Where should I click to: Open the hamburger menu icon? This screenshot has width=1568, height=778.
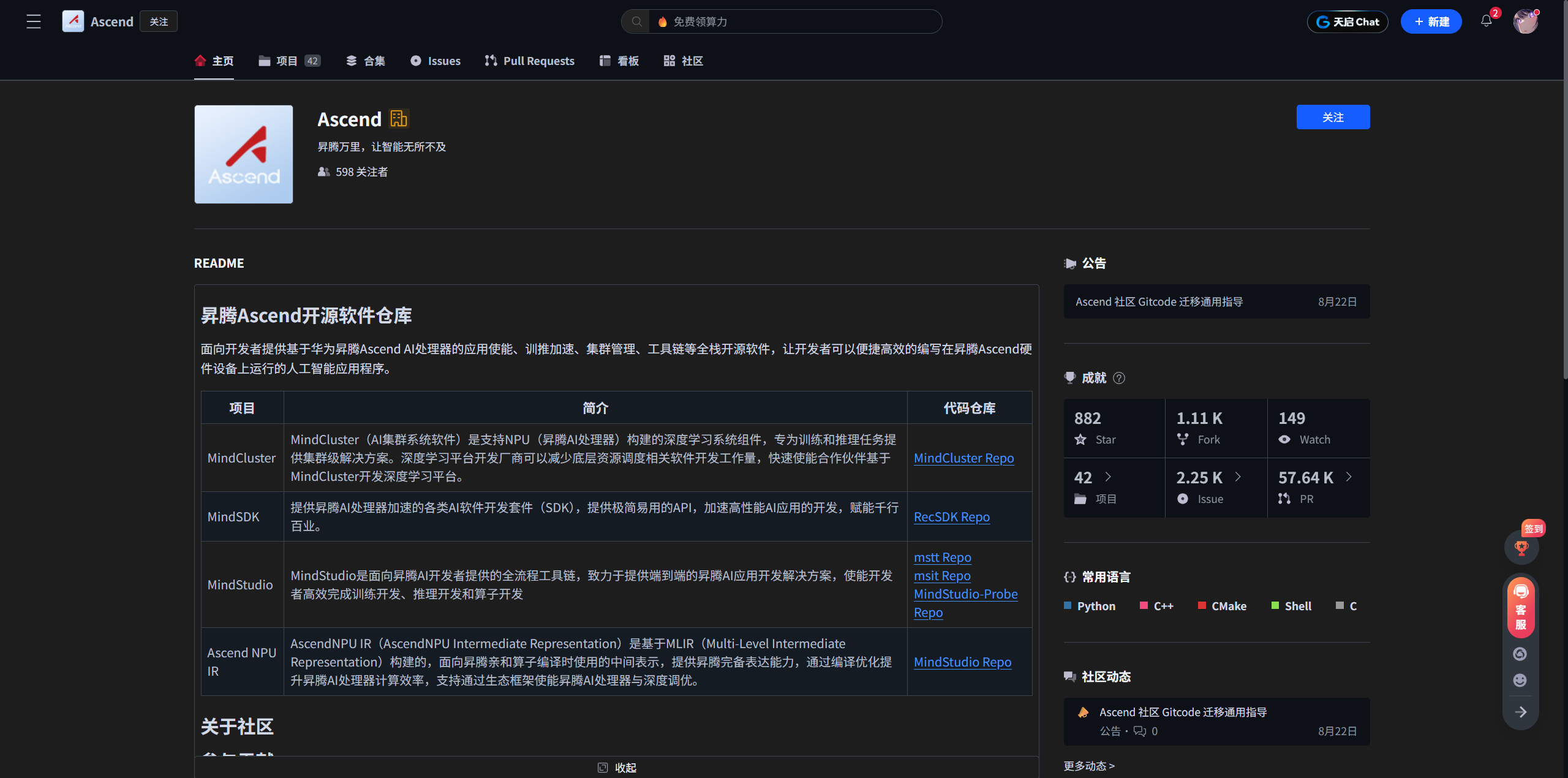(x=34, y=21)
